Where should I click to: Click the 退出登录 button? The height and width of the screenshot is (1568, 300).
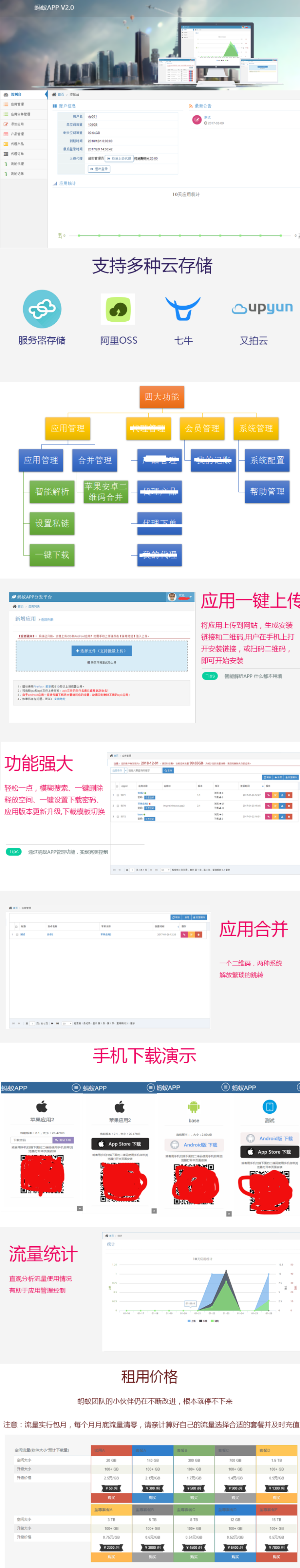click(99, 169)
